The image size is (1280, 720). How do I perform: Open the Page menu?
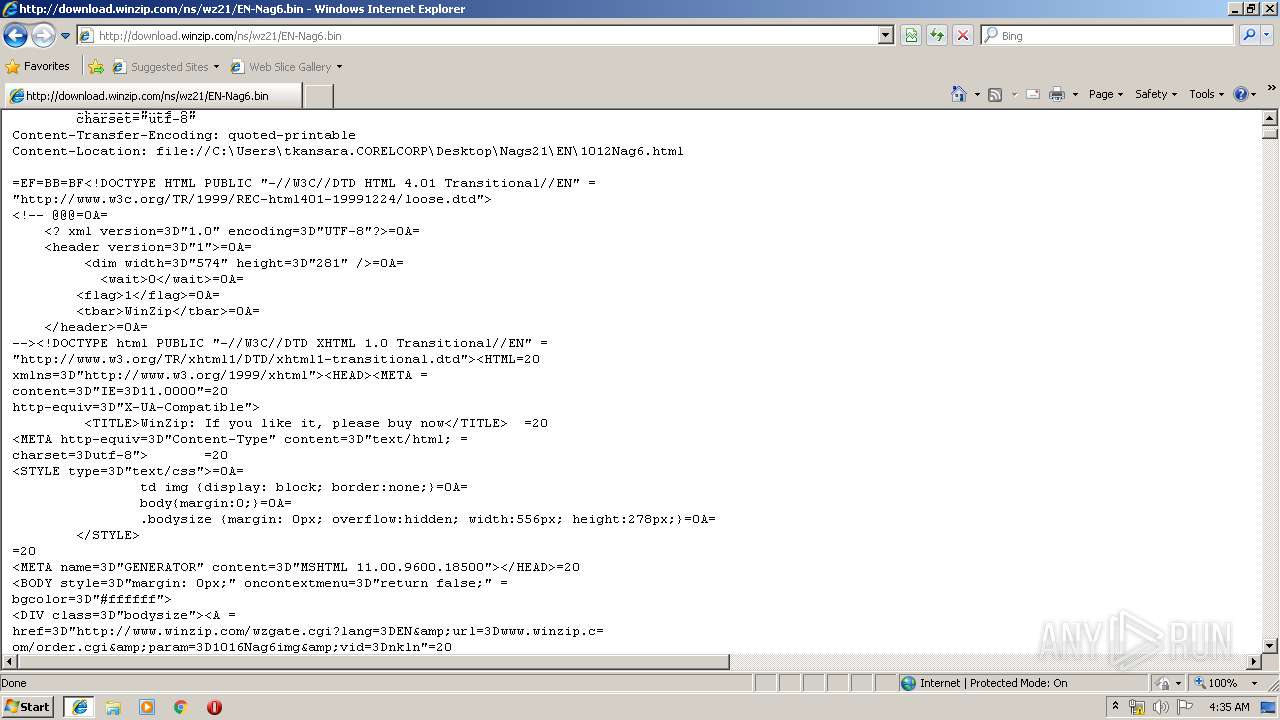coord(1105,94)
